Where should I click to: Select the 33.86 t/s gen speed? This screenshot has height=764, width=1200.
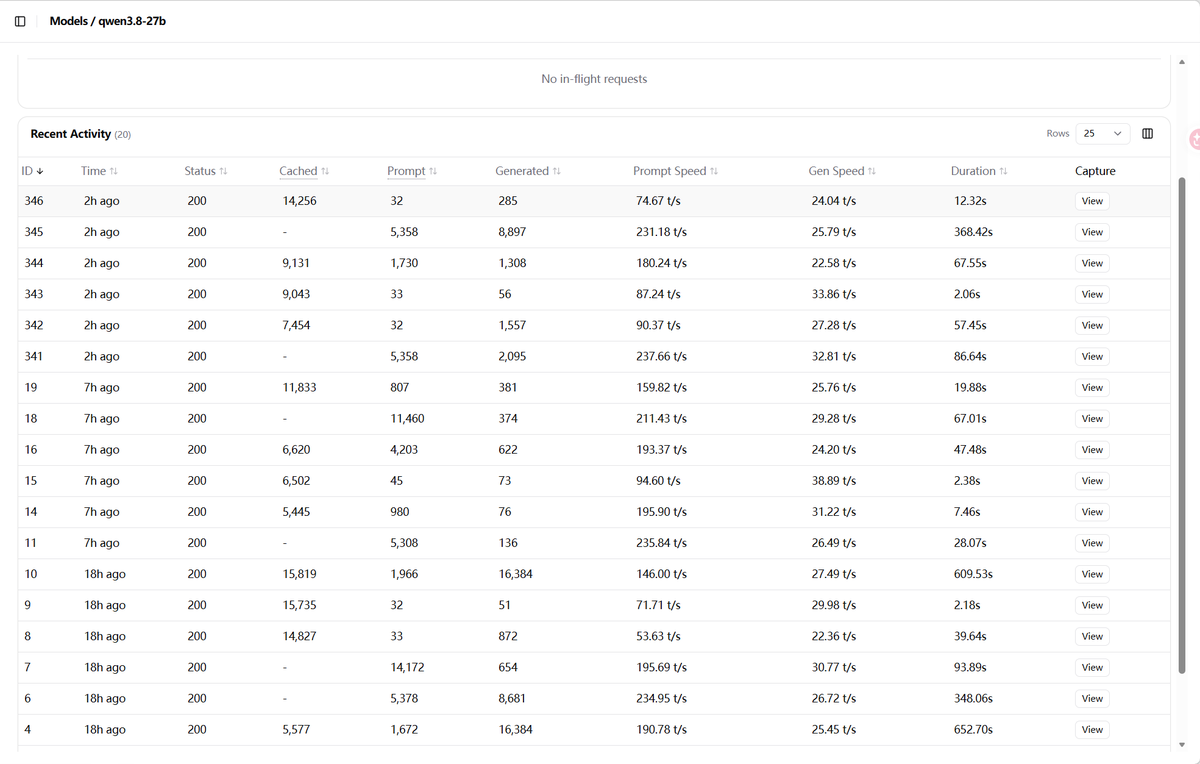(834, 294)
